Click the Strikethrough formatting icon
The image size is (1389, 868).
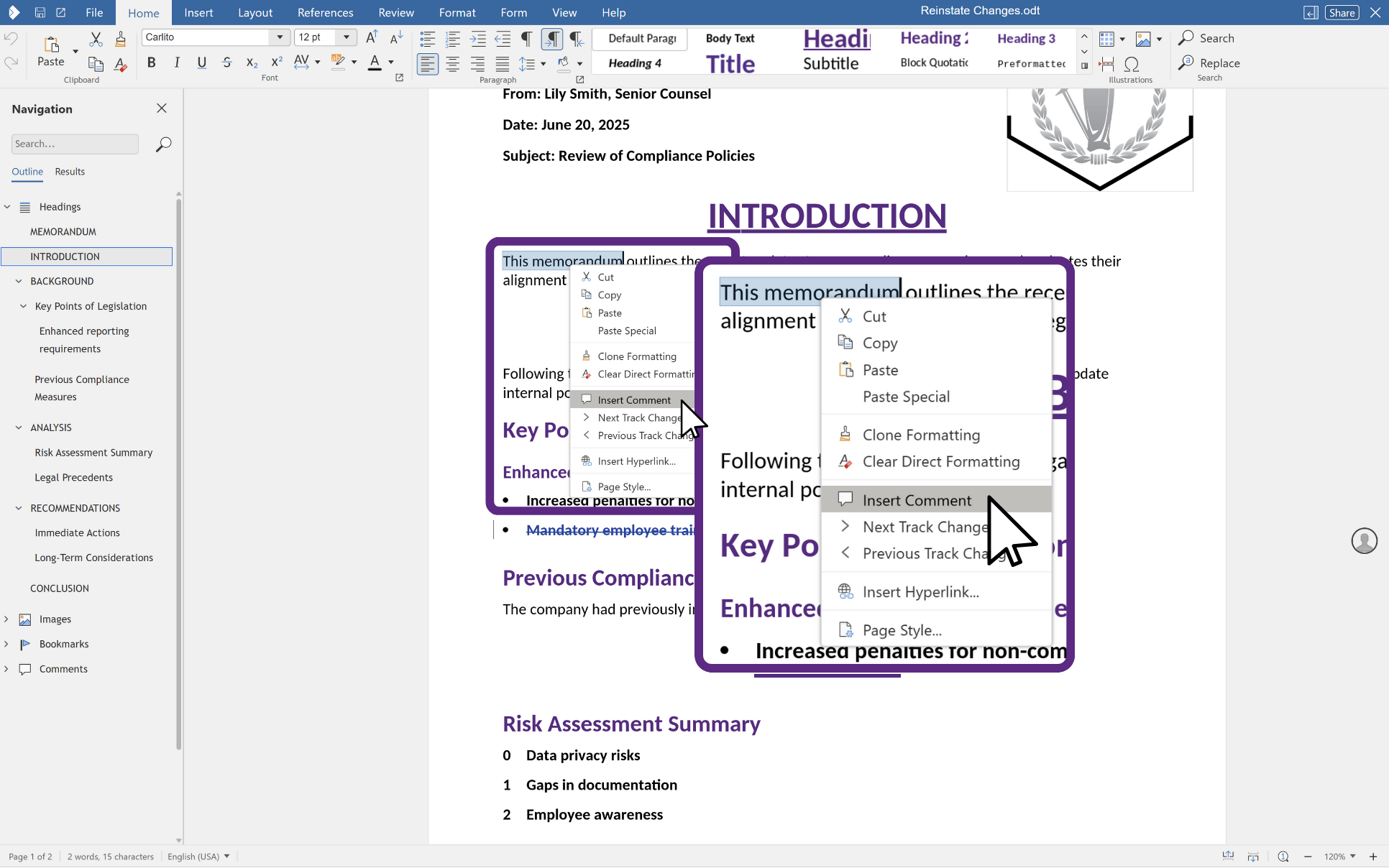(227, 63)
